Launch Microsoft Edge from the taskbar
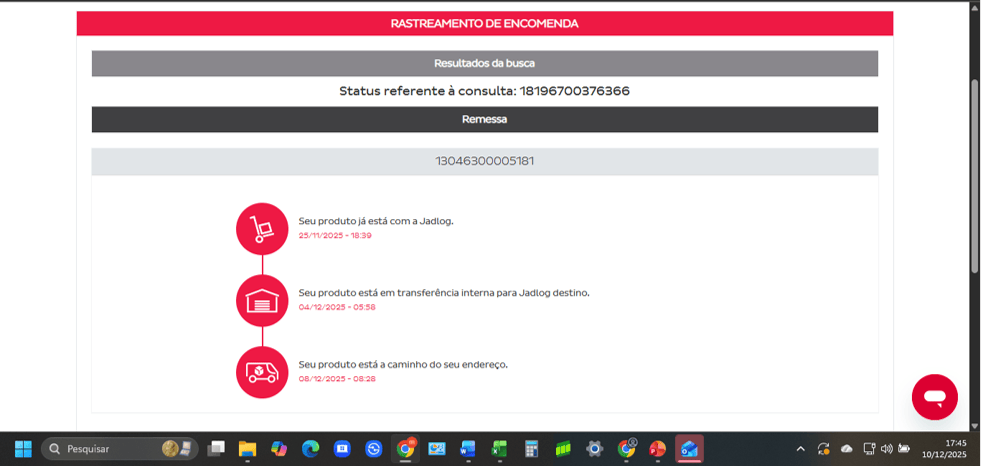The height and width of the screenshot is (466, 983). tap(311, 449)
